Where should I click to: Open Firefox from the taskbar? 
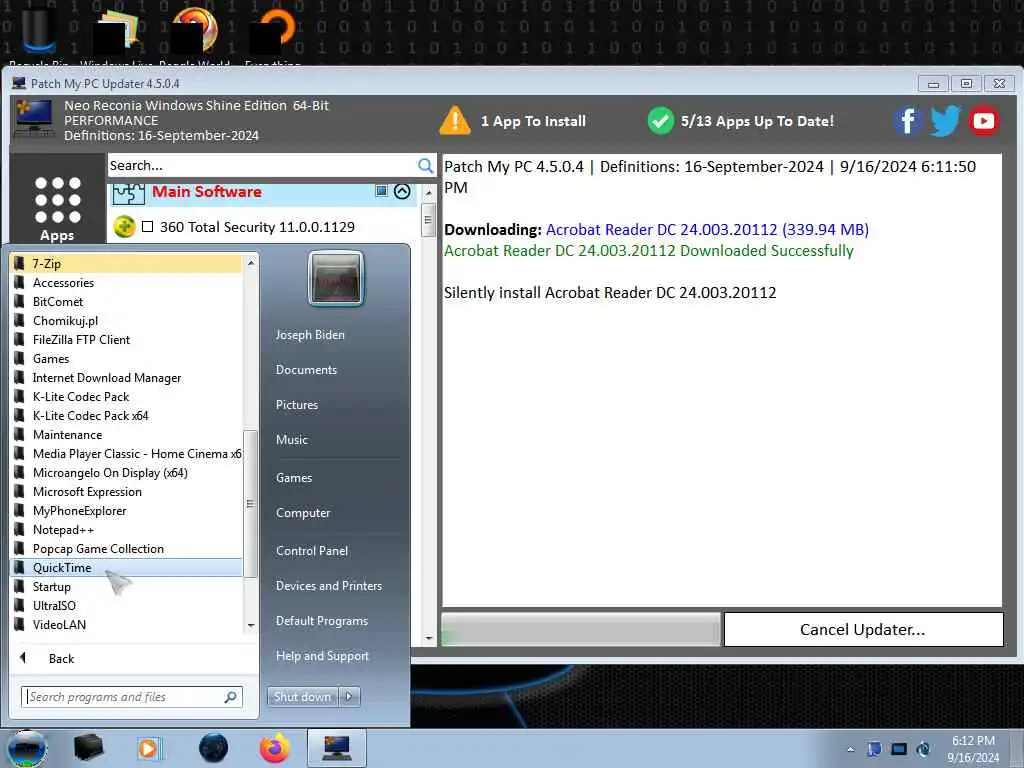coord(274,748)
